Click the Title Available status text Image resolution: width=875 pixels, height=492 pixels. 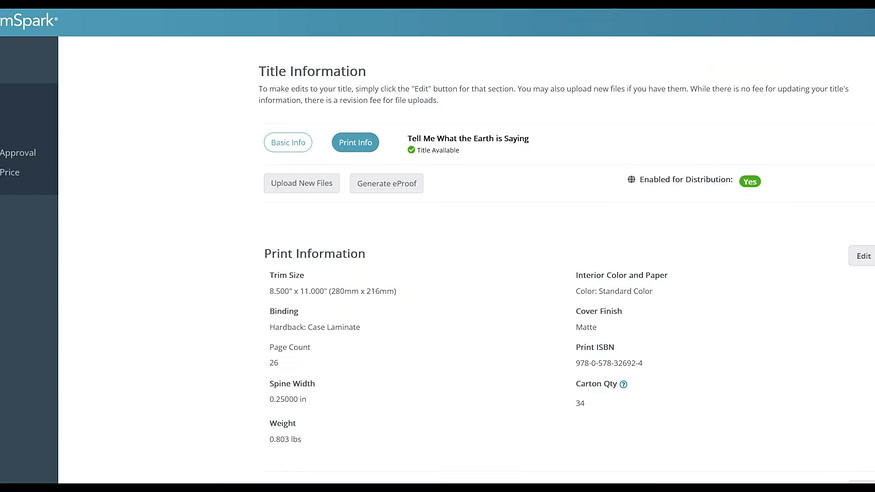coord(438,151)
